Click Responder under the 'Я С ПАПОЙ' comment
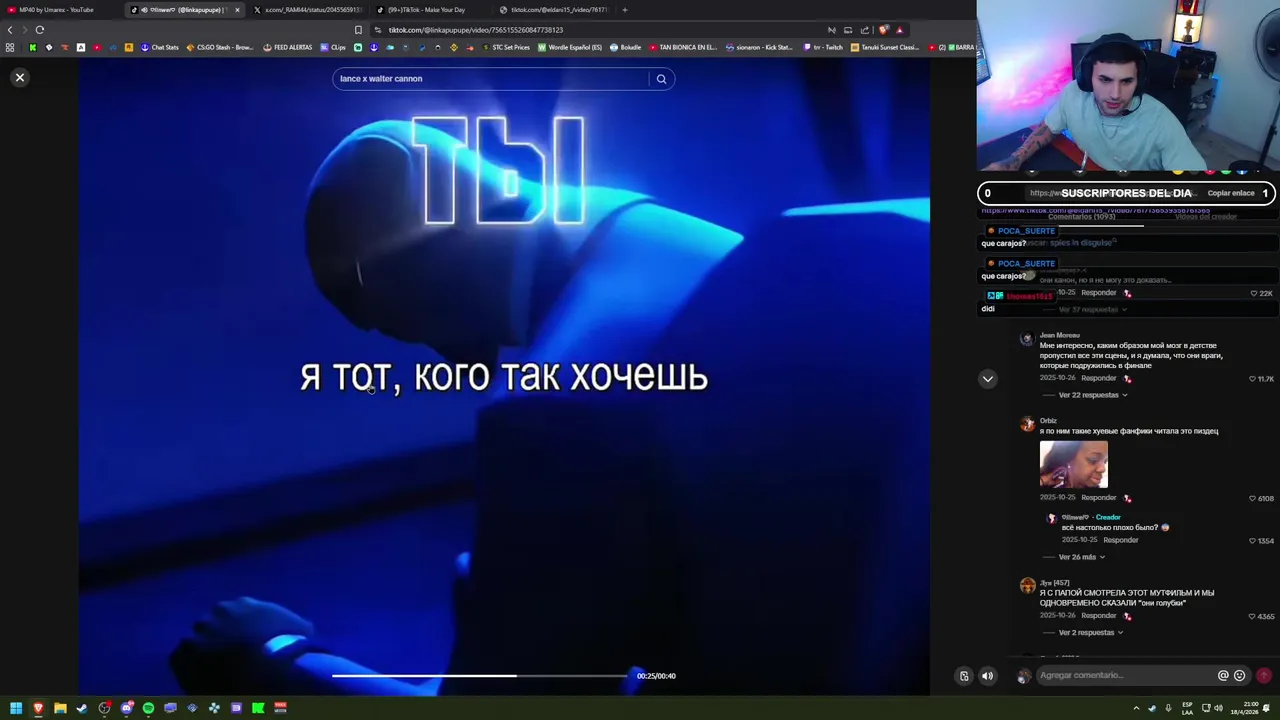The width and height of the screenshot is (1280, 720). (x=1098, y=615)
